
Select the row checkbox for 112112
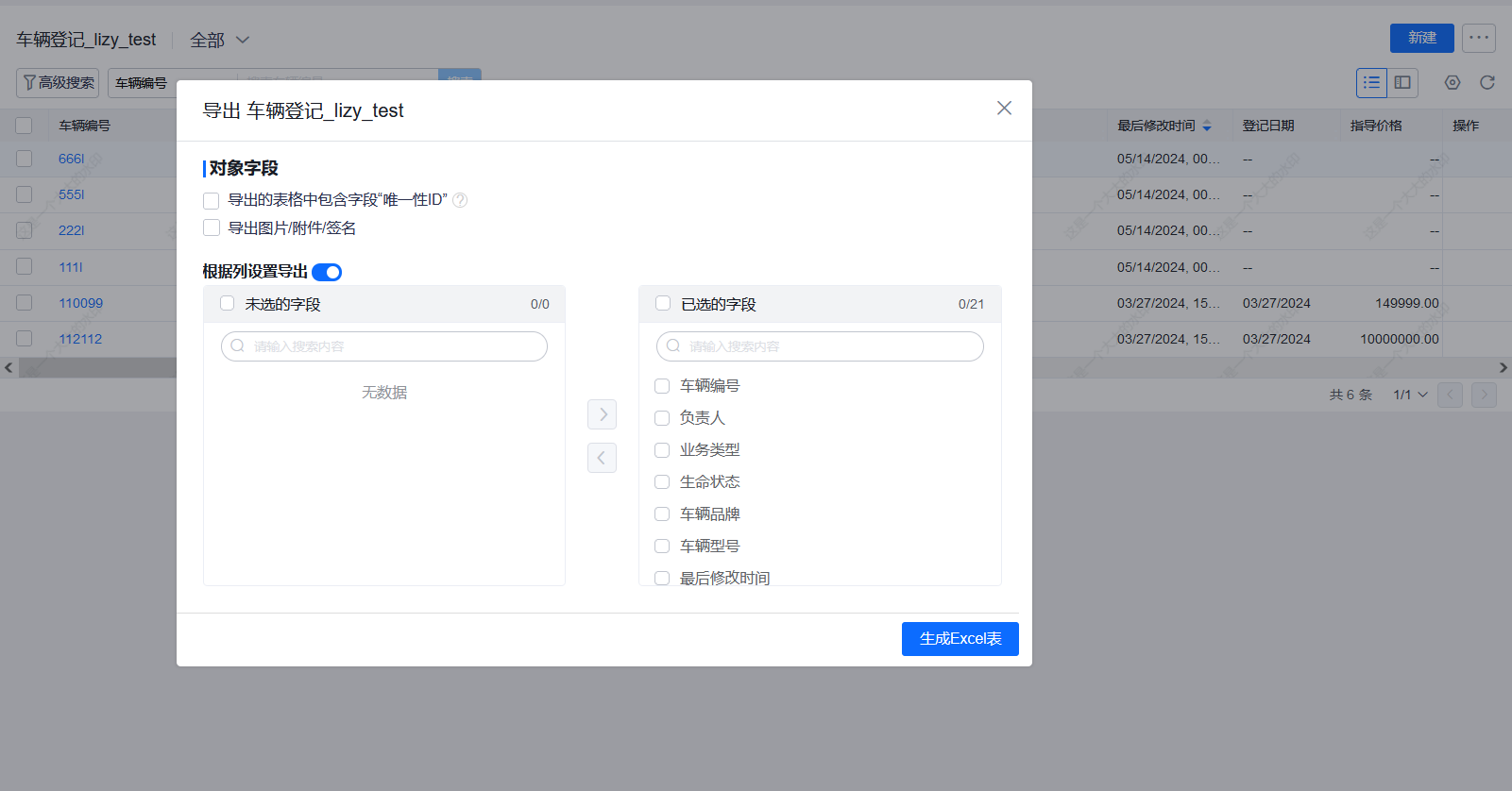[25, 339]
